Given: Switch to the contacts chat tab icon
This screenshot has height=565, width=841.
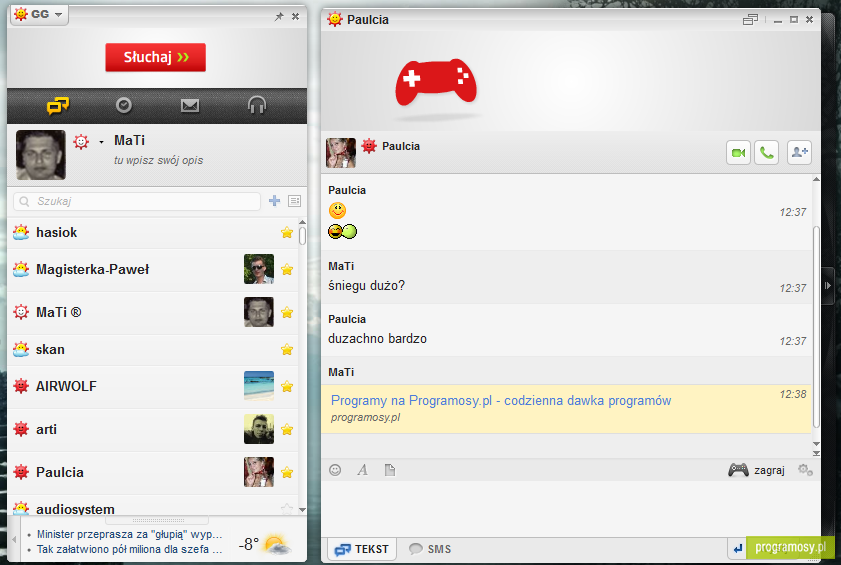Looking at the screenshot, I should point(58,106).
